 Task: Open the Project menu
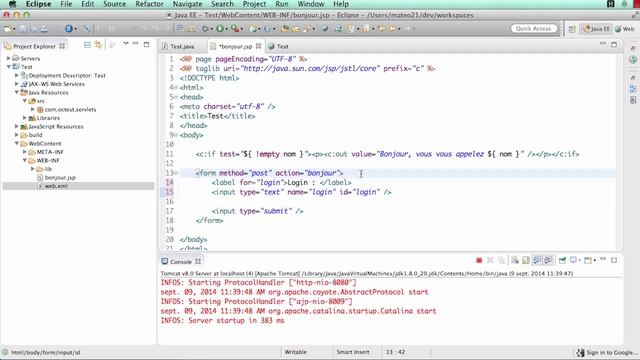[254, 4]
